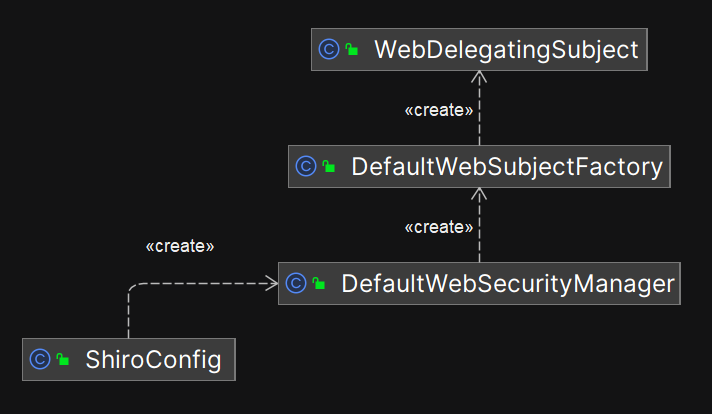
Task: Select the WebDelegatingSubject node label
Action: tap(506, 50)
